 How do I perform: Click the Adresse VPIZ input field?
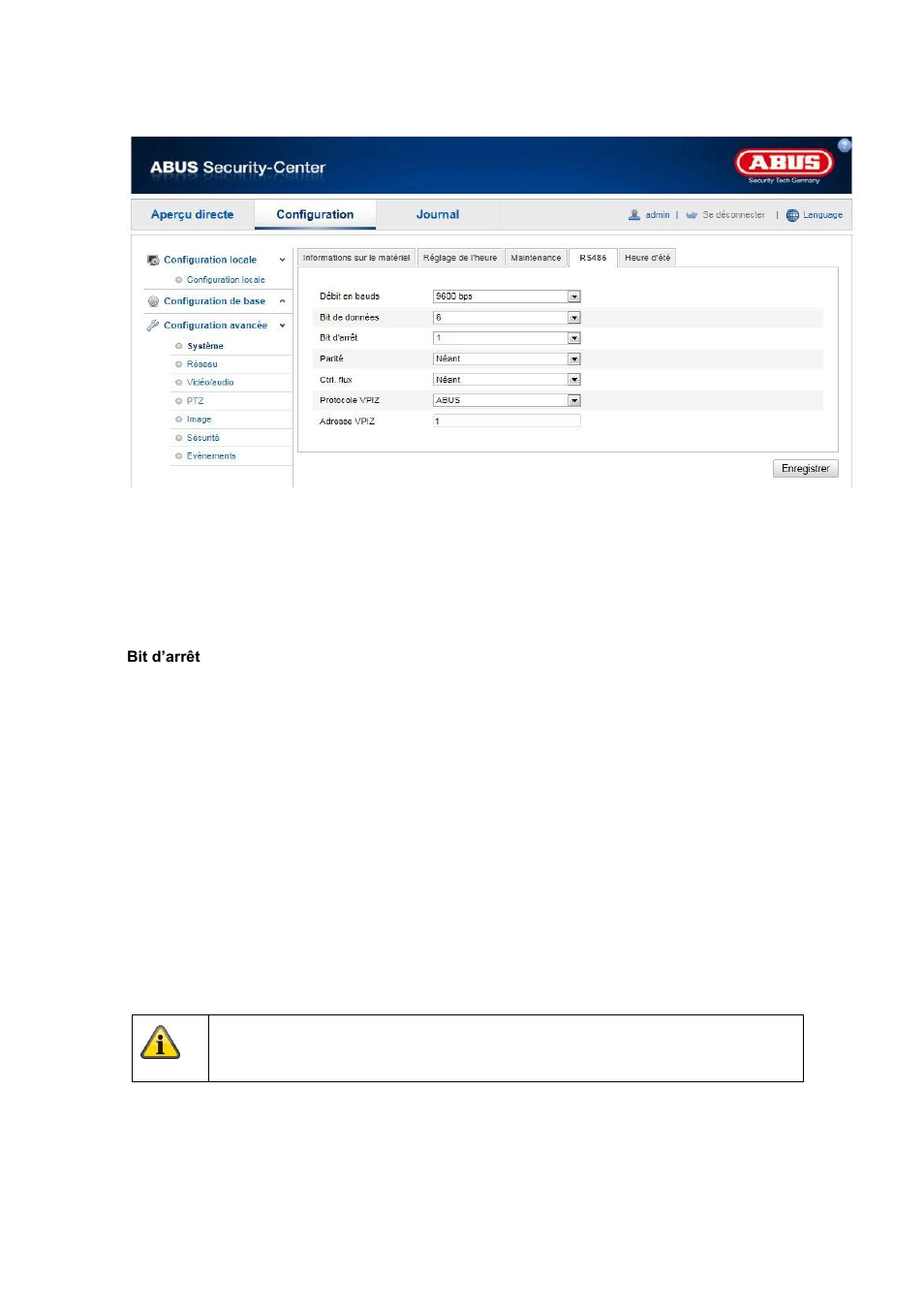[x=507, y=421]
